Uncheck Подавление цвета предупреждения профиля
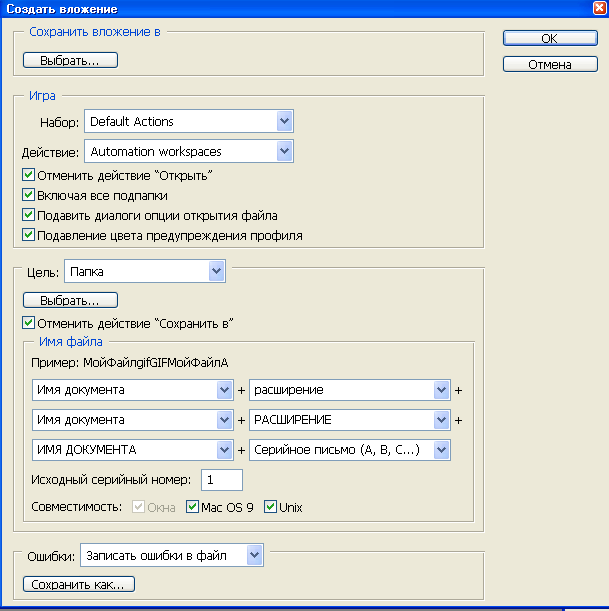 click(28, 235)
